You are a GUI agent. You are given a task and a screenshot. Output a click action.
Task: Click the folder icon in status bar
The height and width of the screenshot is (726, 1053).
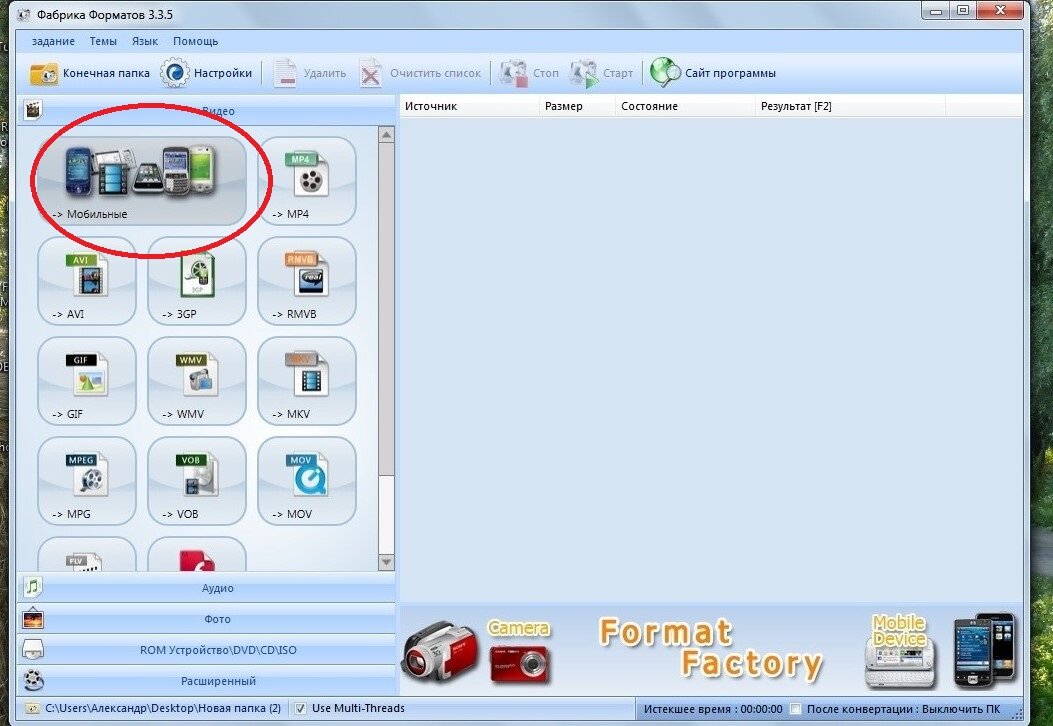(32, 709)
